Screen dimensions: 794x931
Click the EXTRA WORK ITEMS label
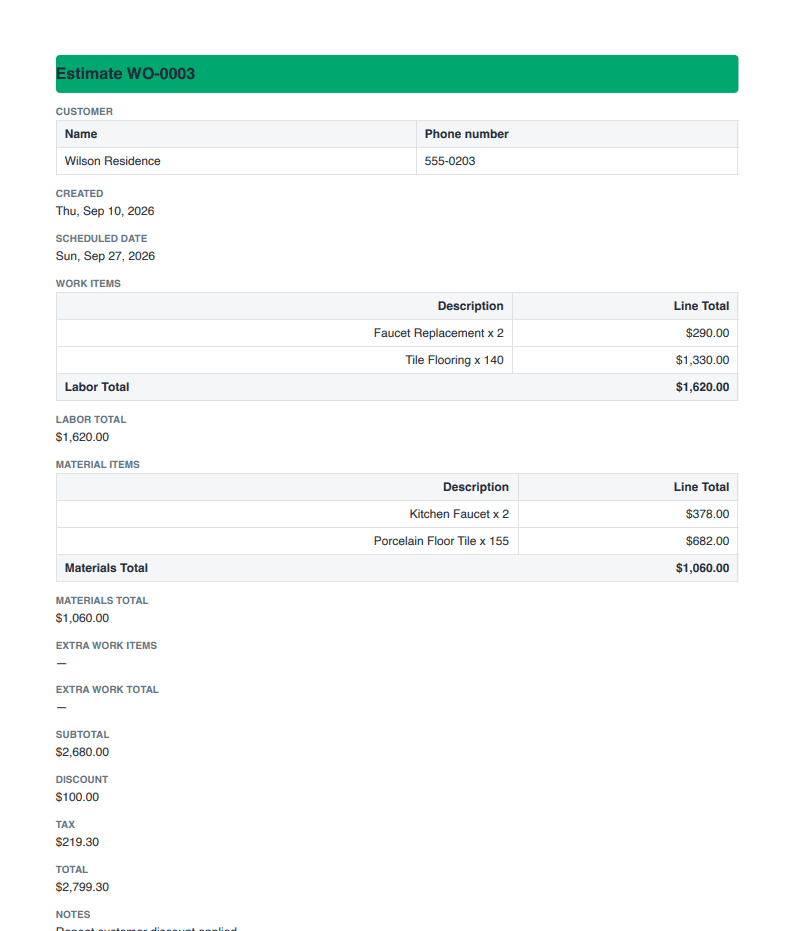tap(106, 645)
